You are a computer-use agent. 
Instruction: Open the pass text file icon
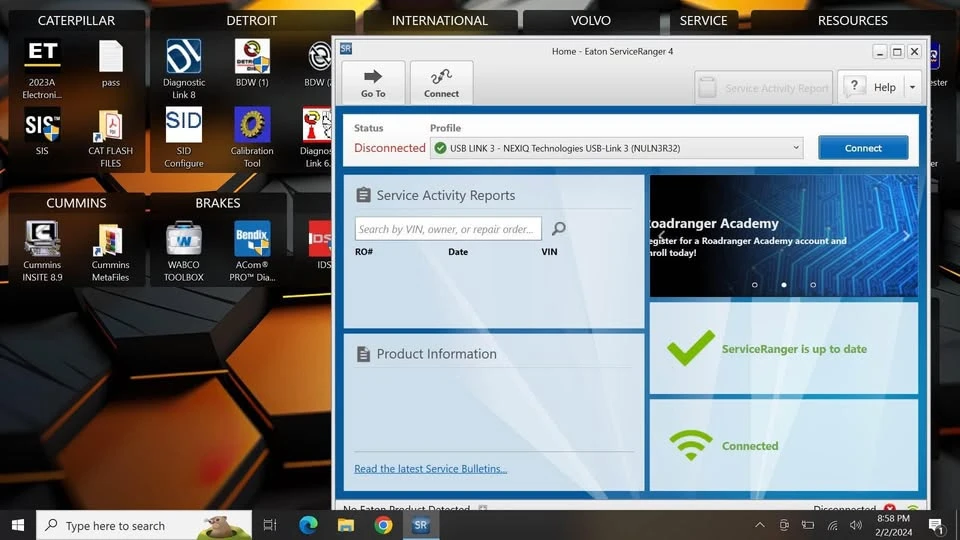(x=111, y=63)
